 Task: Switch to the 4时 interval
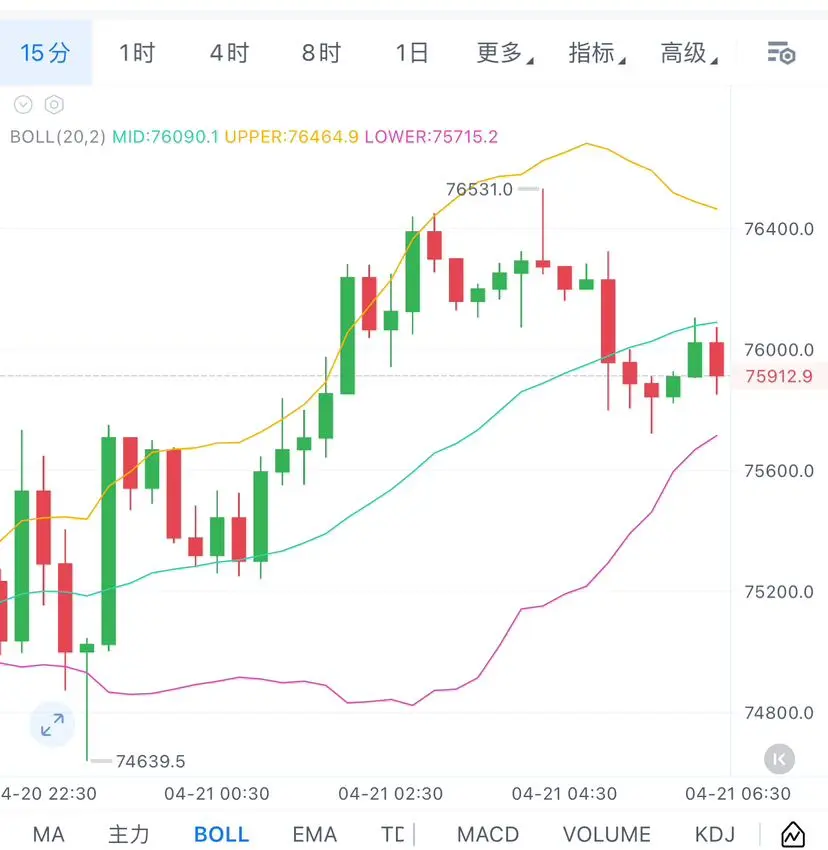point(229,53)
